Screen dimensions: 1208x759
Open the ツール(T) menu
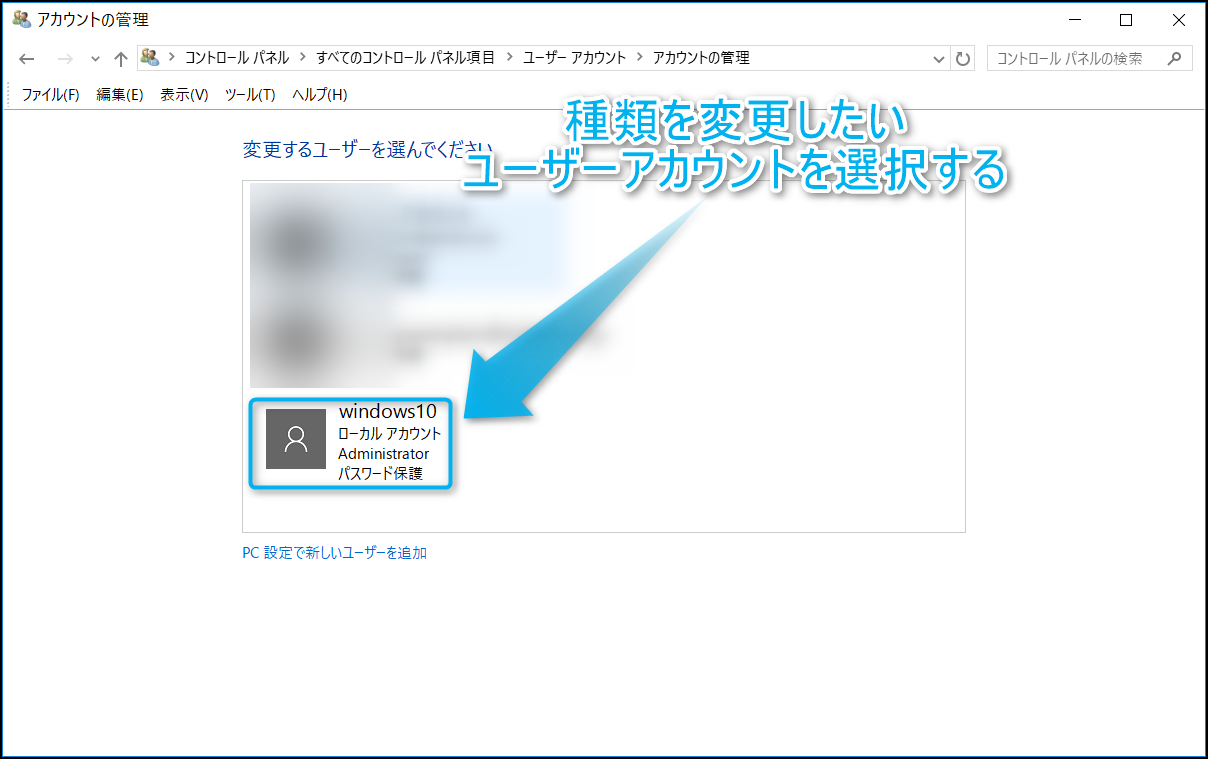(x=250, y=95)
